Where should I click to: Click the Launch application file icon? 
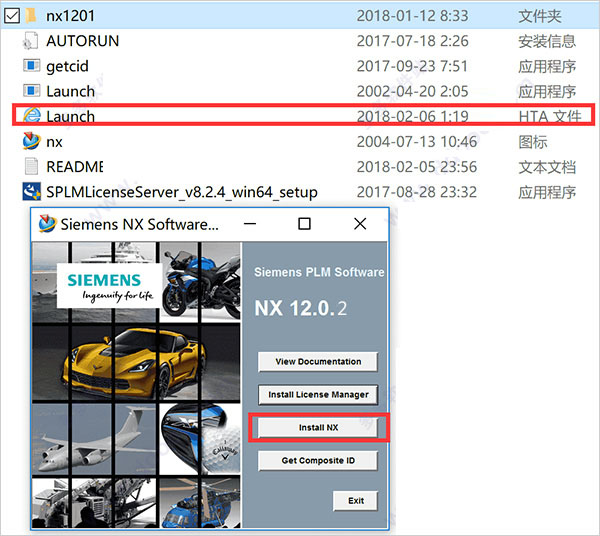[31, 91]
